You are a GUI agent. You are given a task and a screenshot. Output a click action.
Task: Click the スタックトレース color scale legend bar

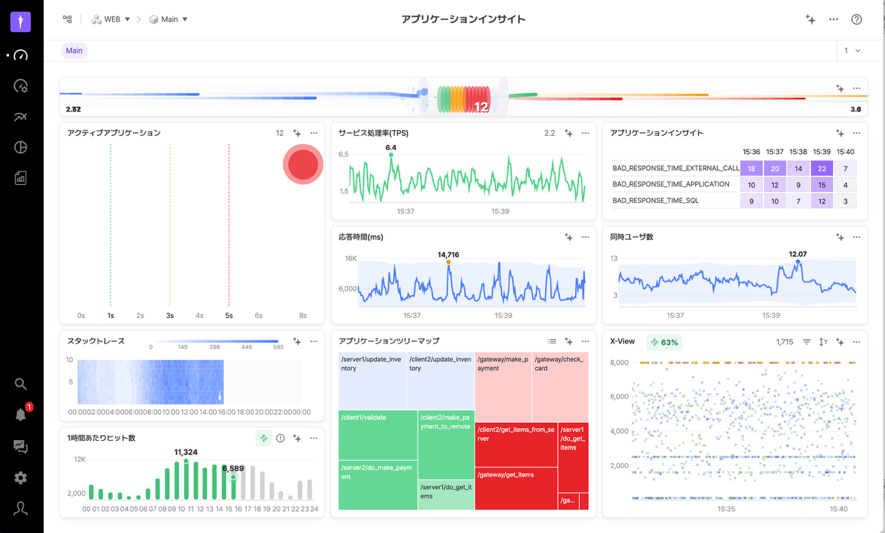point(216,342)
